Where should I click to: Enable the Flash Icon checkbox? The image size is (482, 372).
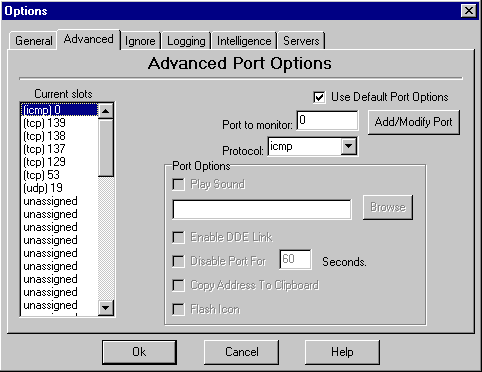pos(178,309)
